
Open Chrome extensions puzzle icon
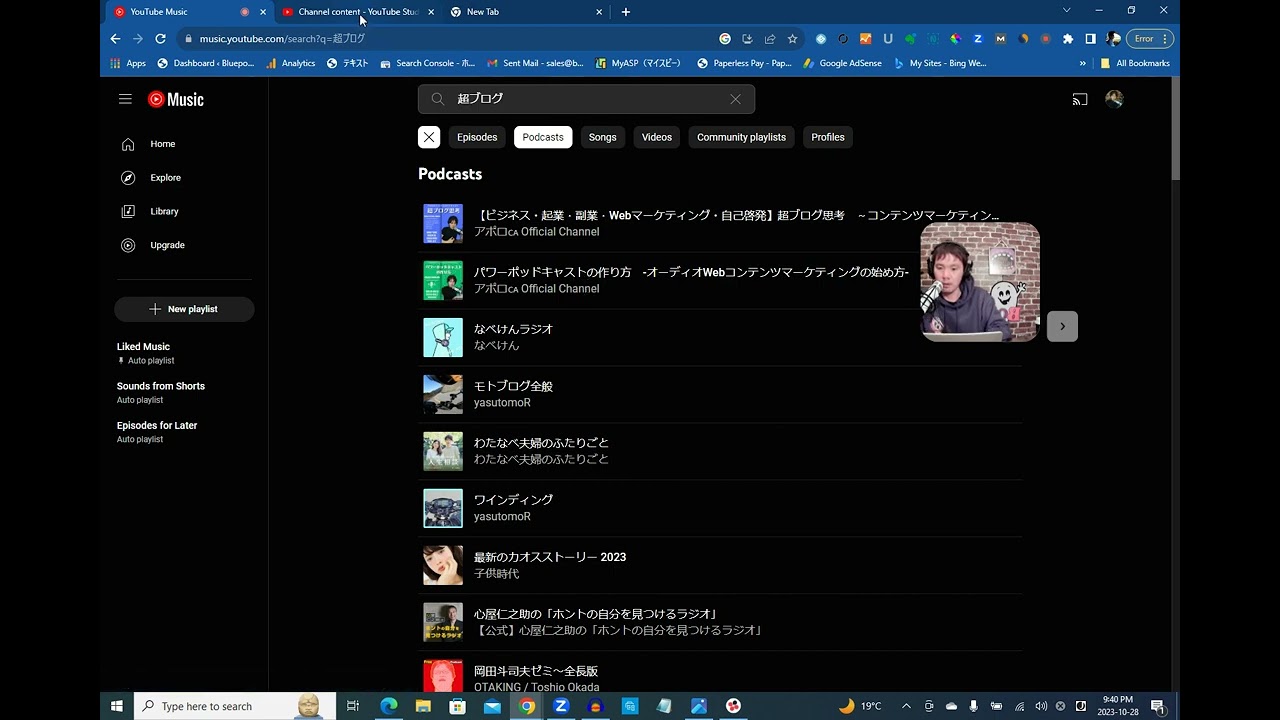pyautogui.click(x=1068, y=39)
